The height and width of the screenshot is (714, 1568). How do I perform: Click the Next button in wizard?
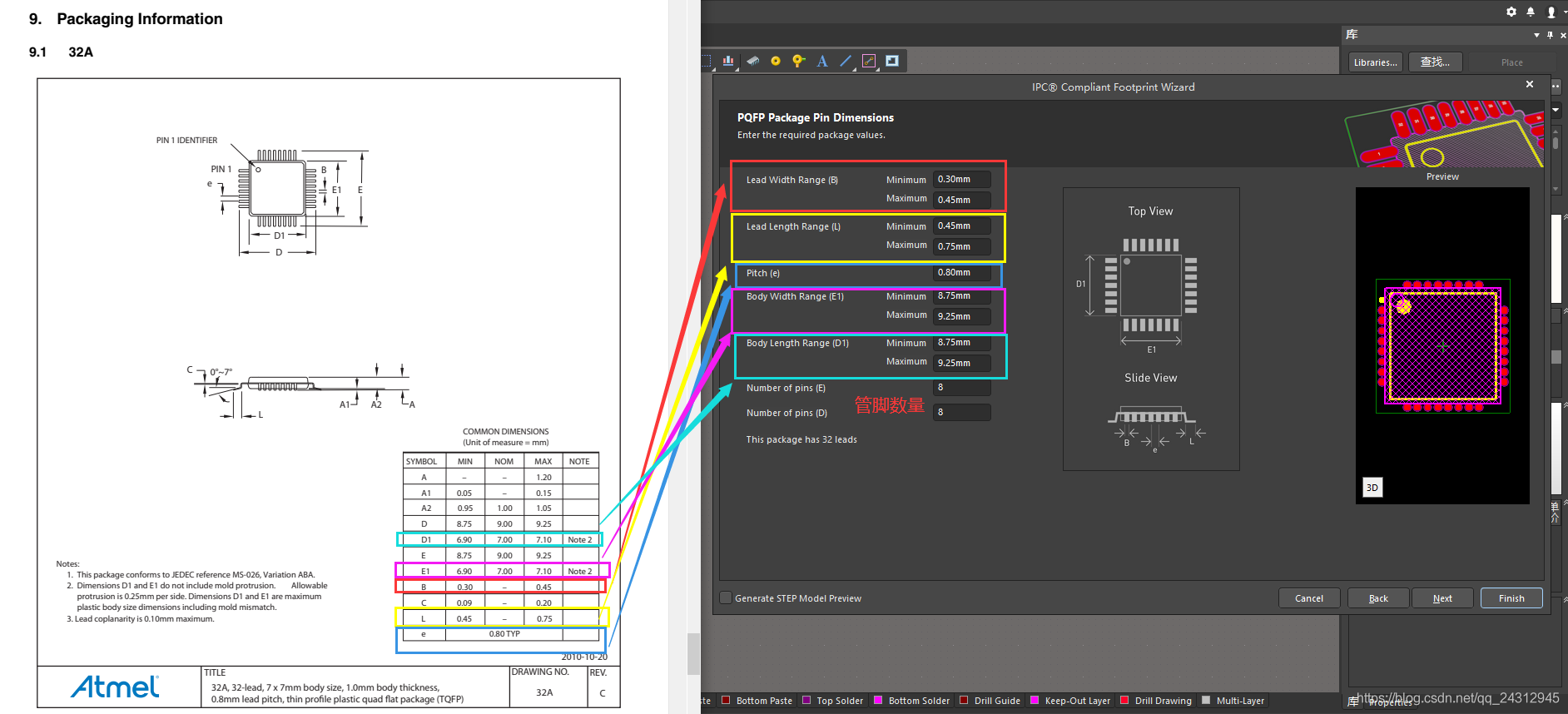pyautogui.click(x=1442, y=598)
